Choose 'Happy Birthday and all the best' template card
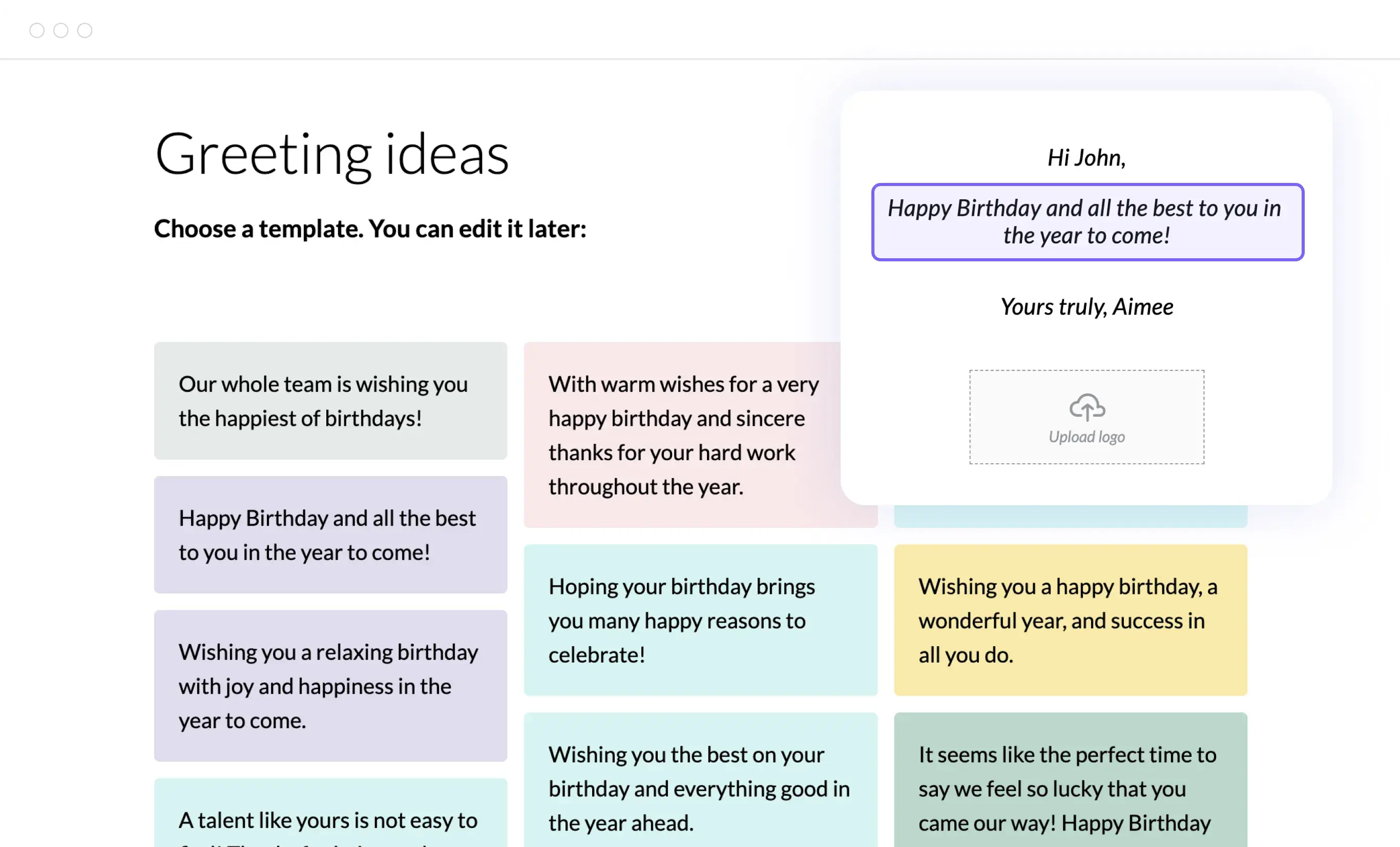The image size is (1400, 847). pos(330,535)
